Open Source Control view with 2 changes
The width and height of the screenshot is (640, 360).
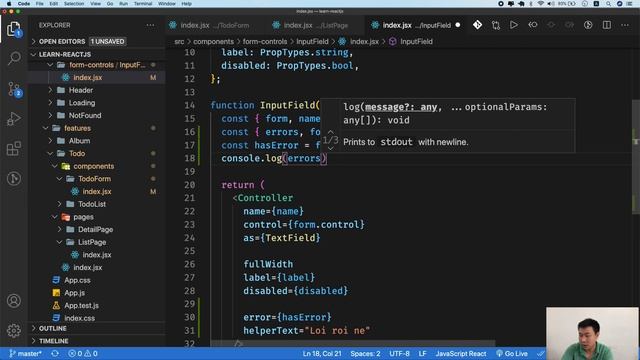click(x=14, y=89)
